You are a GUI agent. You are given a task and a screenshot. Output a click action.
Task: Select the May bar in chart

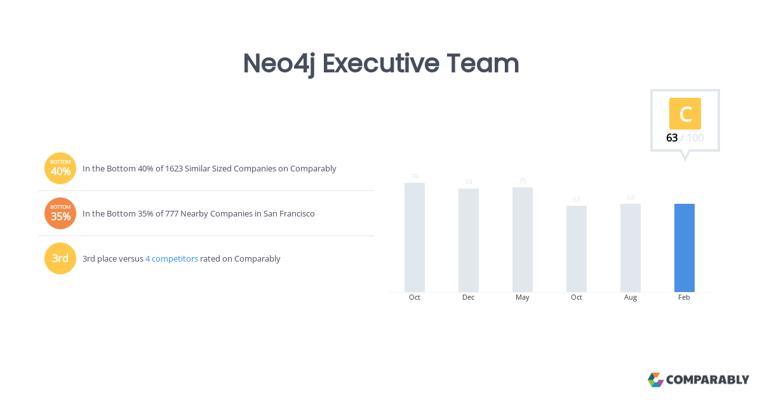click(522, 240)
